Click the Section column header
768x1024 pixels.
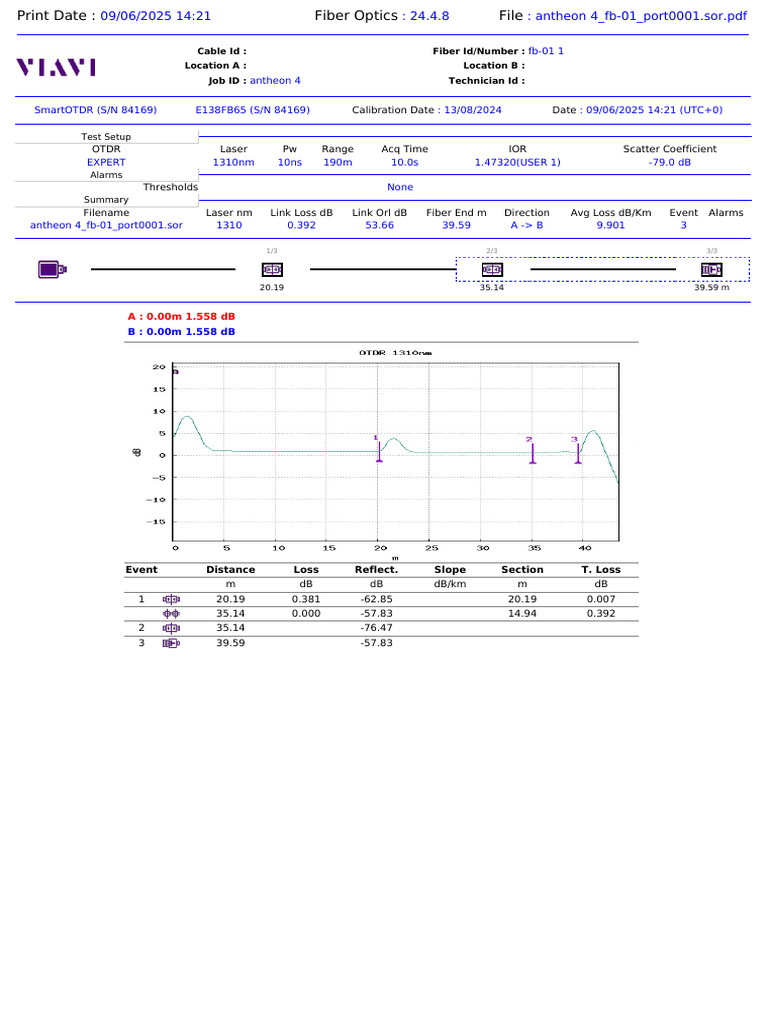[x=522, y=569]
